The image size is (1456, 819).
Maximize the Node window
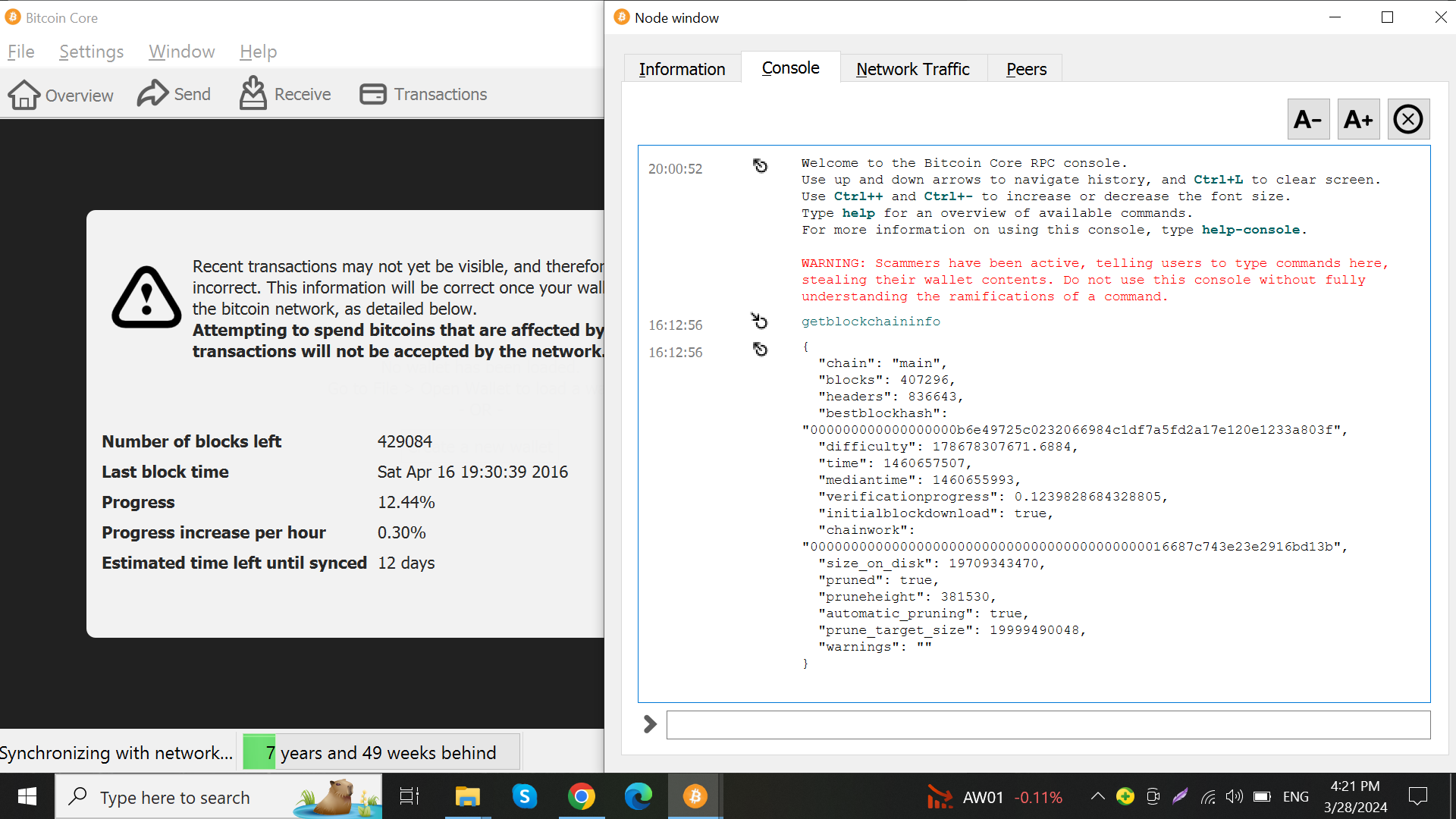click(x=1387, y=17)
